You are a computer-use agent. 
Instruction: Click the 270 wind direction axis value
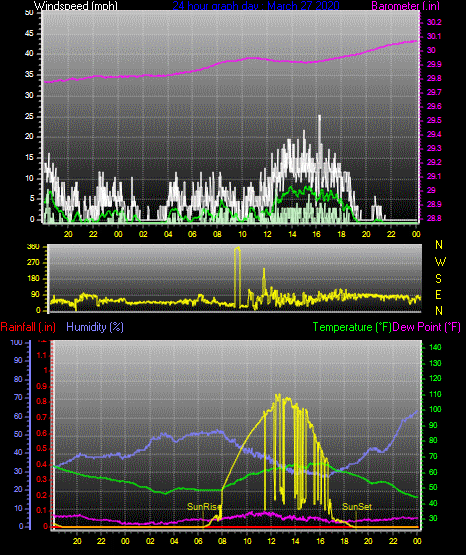(x=33, y=263)
